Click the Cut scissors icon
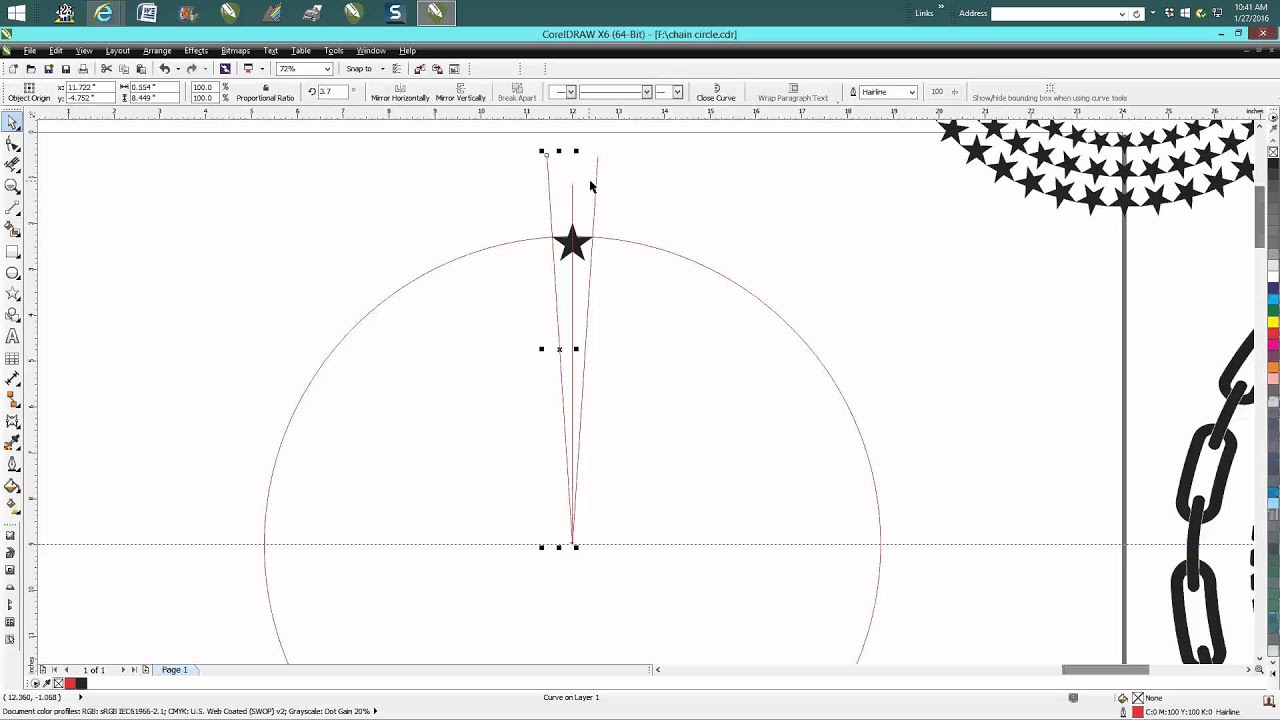The height and width of the screenshot is (720, 1280). pyautogui.click(x=106, y=69)
